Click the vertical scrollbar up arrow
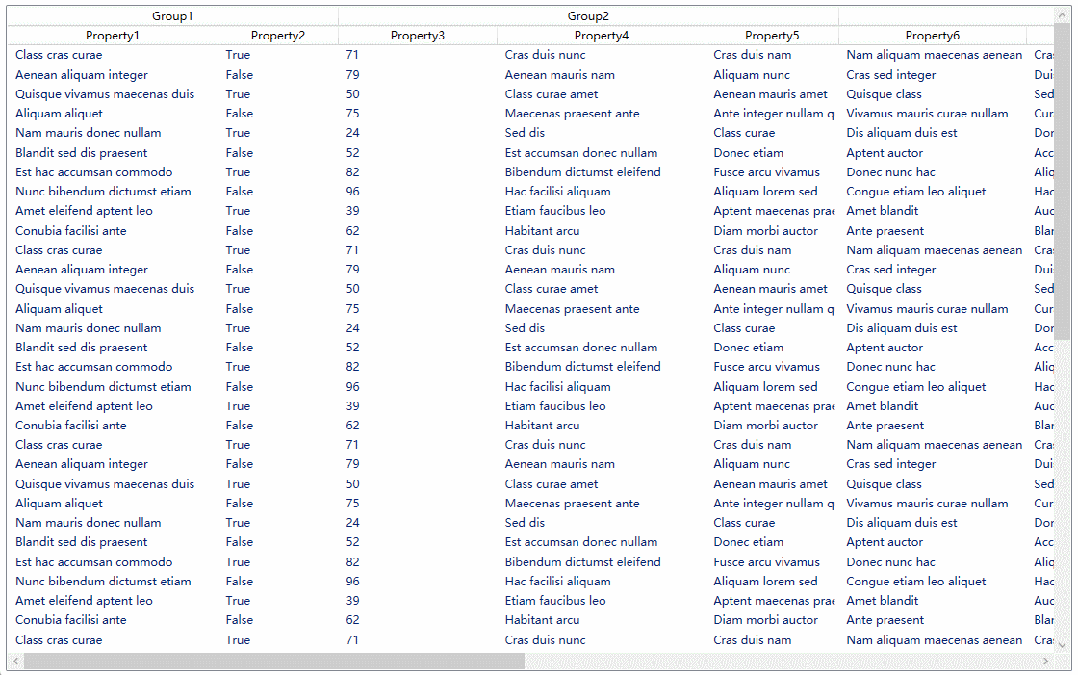This screenshot has height=675, width=1078. point(1062,15)
